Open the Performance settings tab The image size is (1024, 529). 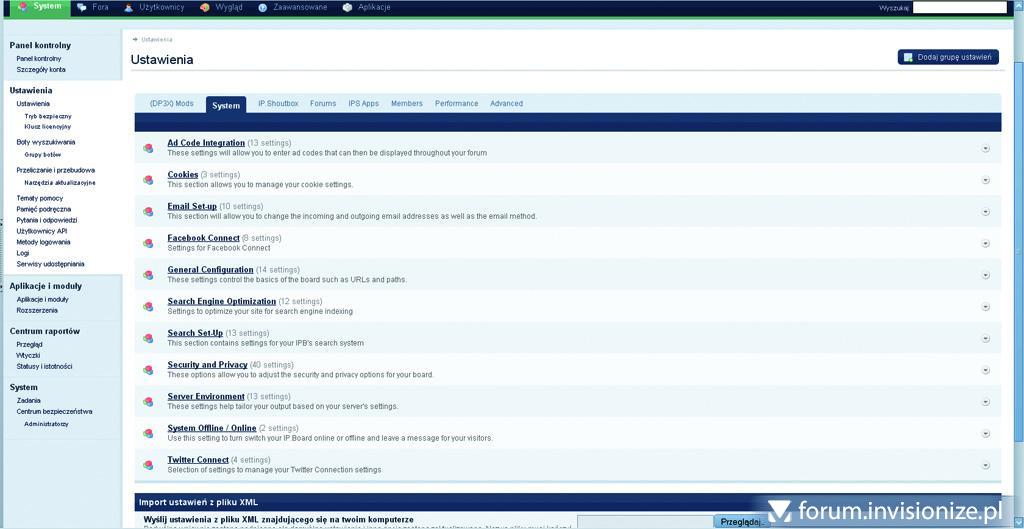pyautogui.click(x=456, y=104)
